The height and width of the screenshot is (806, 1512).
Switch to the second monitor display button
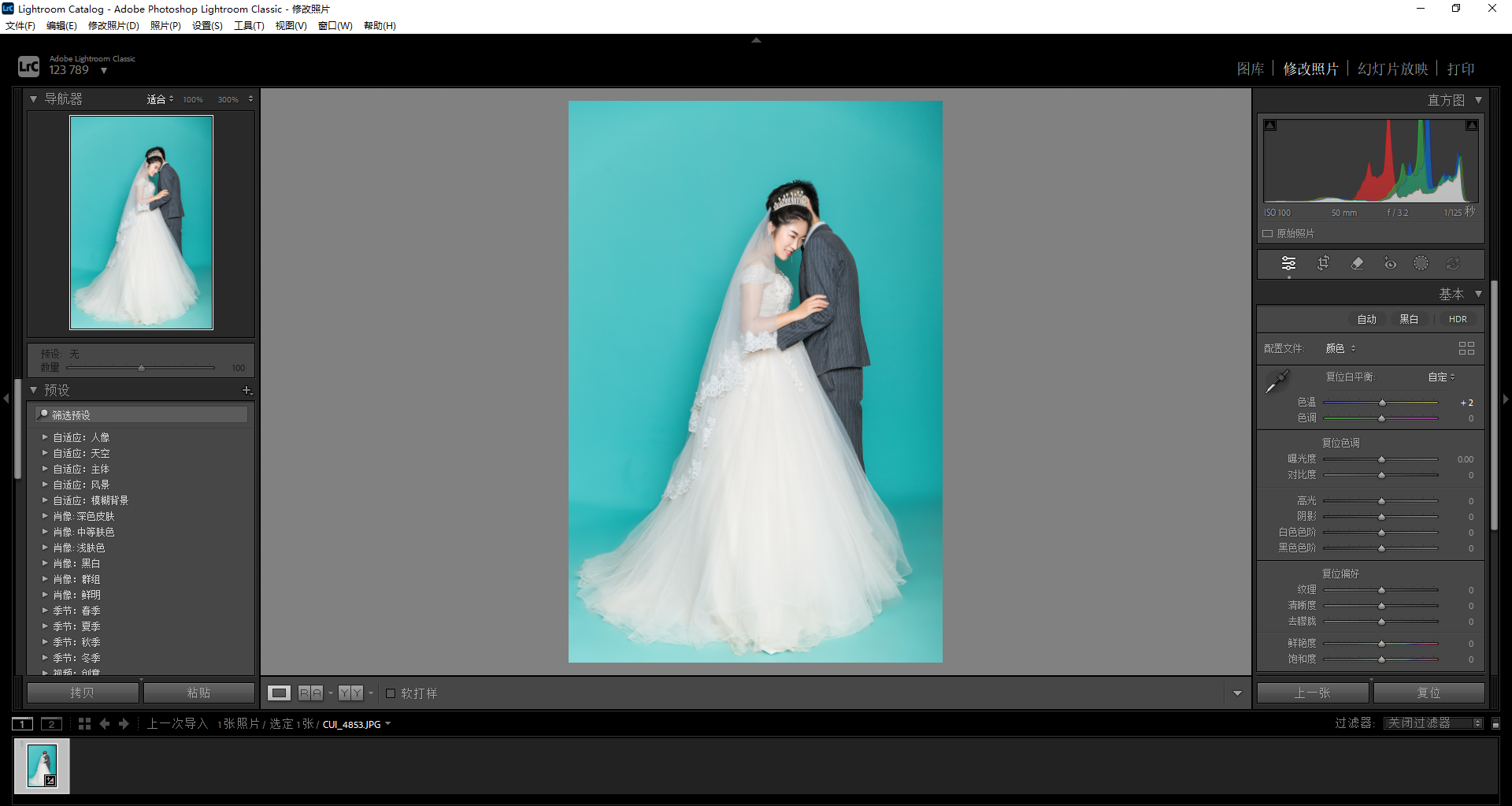point(51,723)
